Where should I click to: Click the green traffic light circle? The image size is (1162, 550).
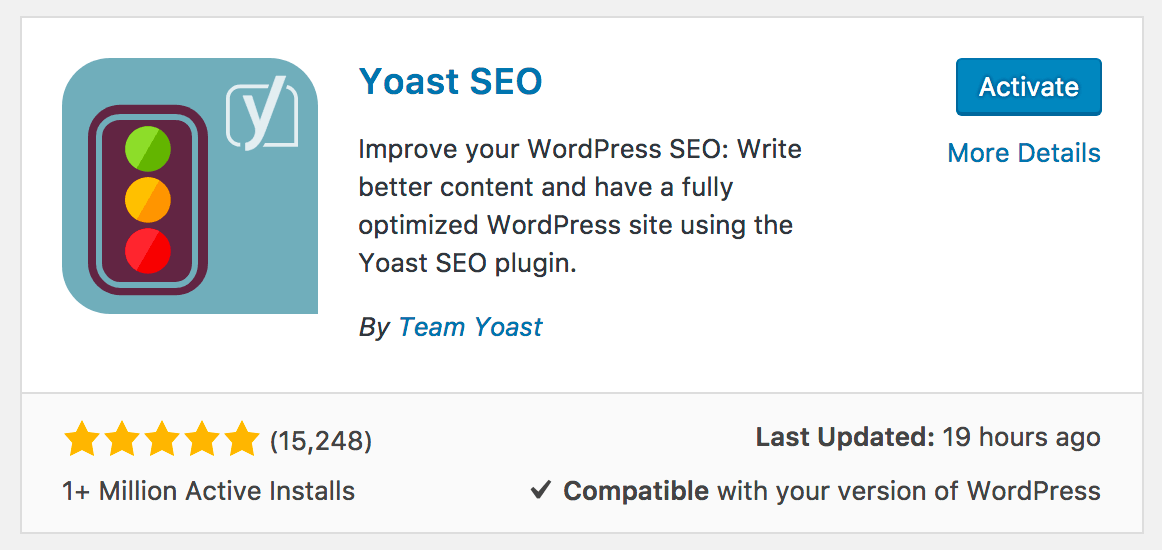pos(148,148)
